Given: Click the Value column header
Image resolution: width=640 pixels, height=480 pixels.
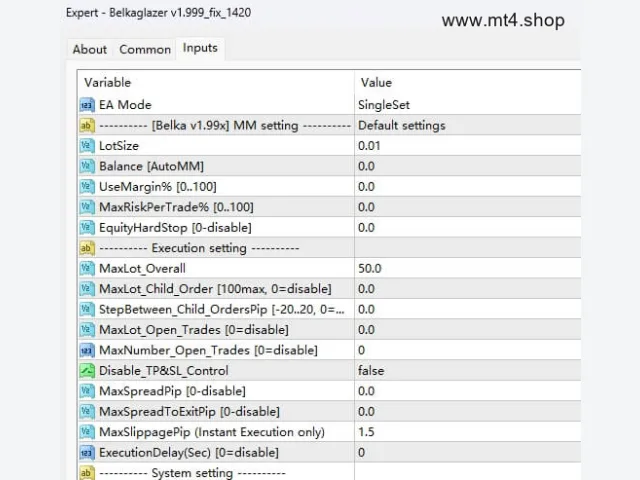Looking at the screenshot, I should [468, 82].
